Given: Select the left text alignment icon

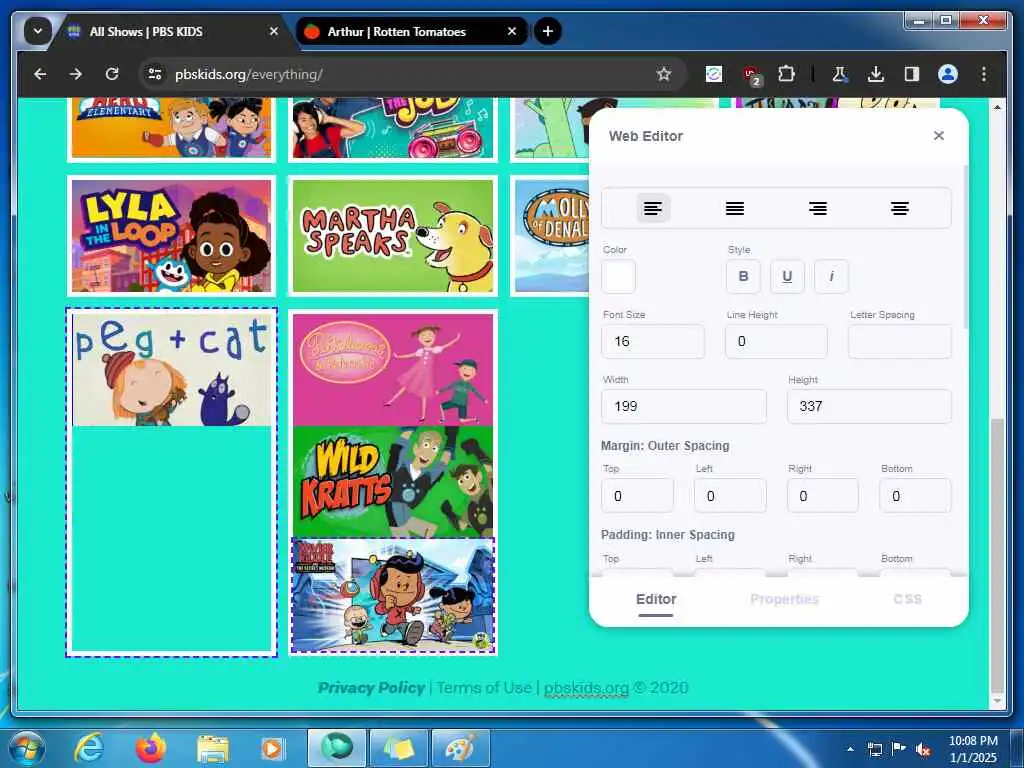Looking at the screenshot, I should pyautogui.click(x=652, y=208).
